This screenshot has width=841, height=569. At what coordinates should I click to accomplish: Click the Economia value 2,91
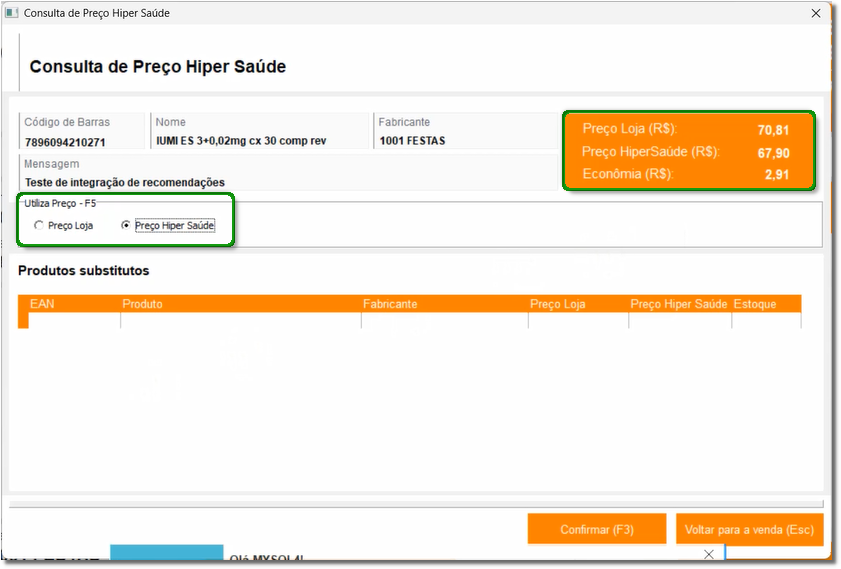pyautogui.click(x=777, y=174)
